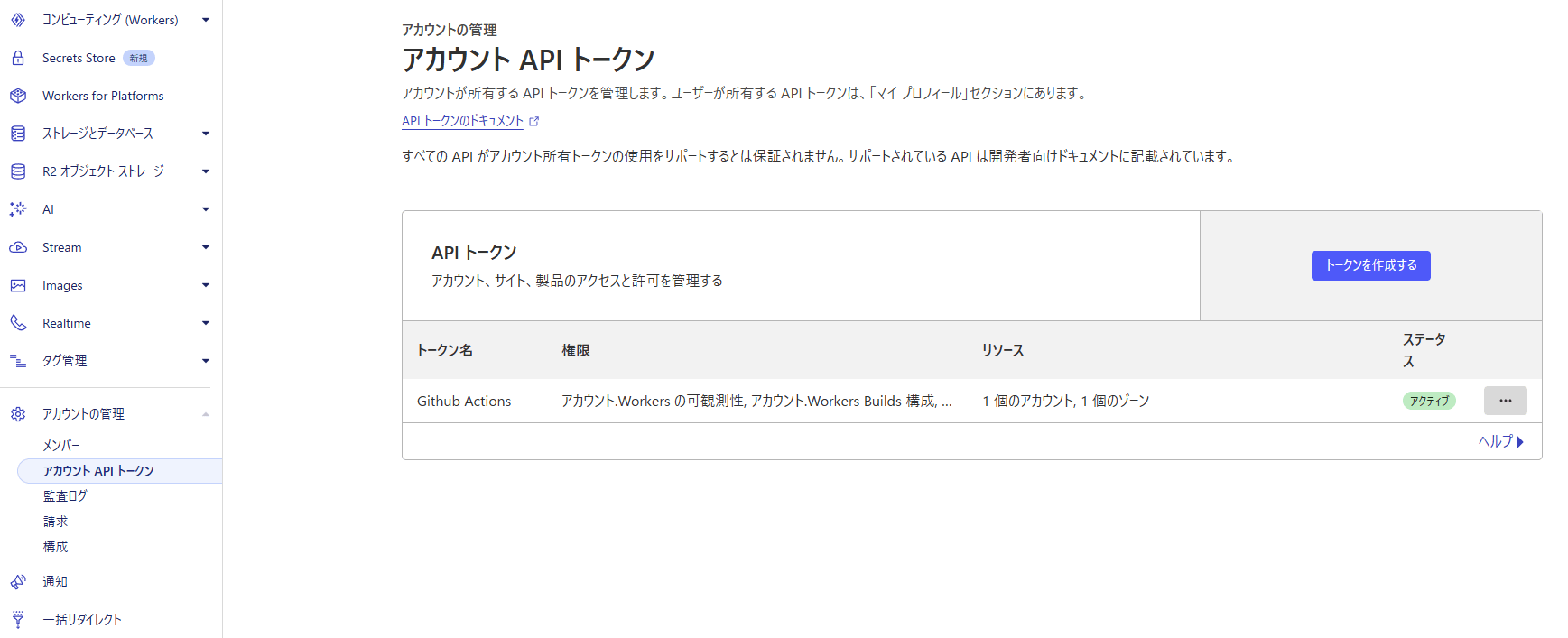Click the resources text 1 個のアカウント, 1 個のゾーン
Screen dimensions: 1568x638
(1066, 401)
